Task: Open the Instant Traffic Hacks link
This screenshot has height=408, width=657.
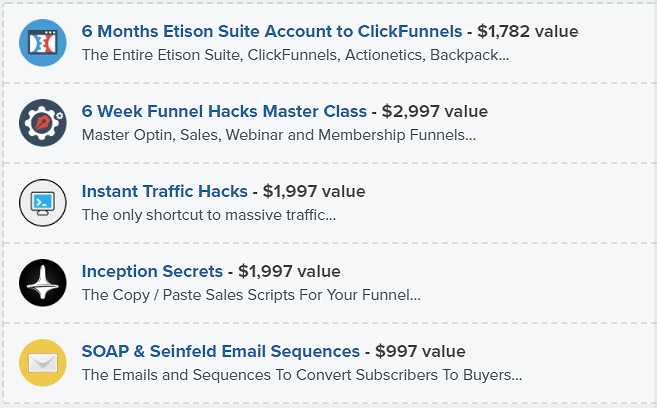Action: click(165, 191)
